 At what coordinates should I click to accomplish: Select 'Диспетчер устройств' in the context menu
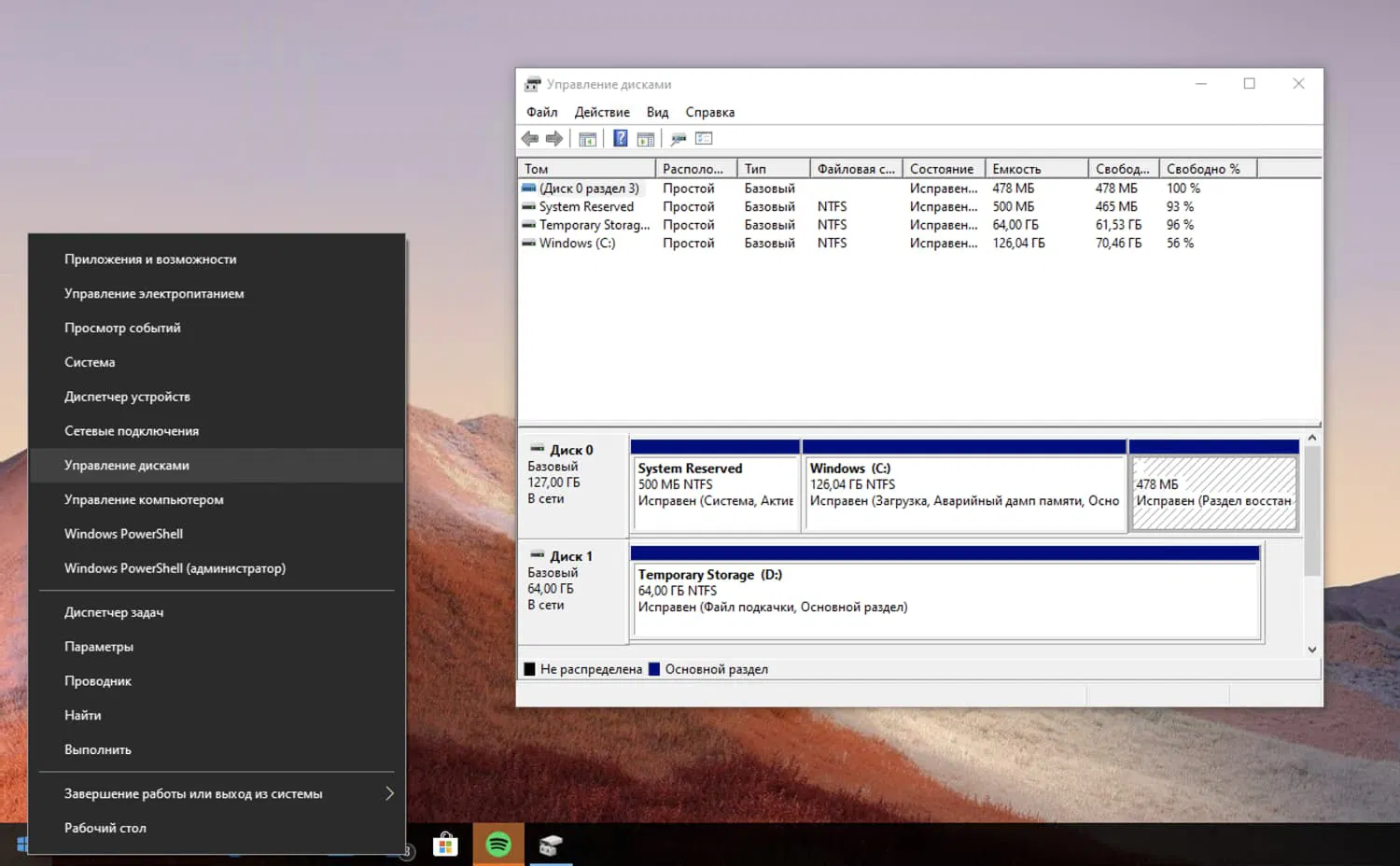tap(127, 397)
